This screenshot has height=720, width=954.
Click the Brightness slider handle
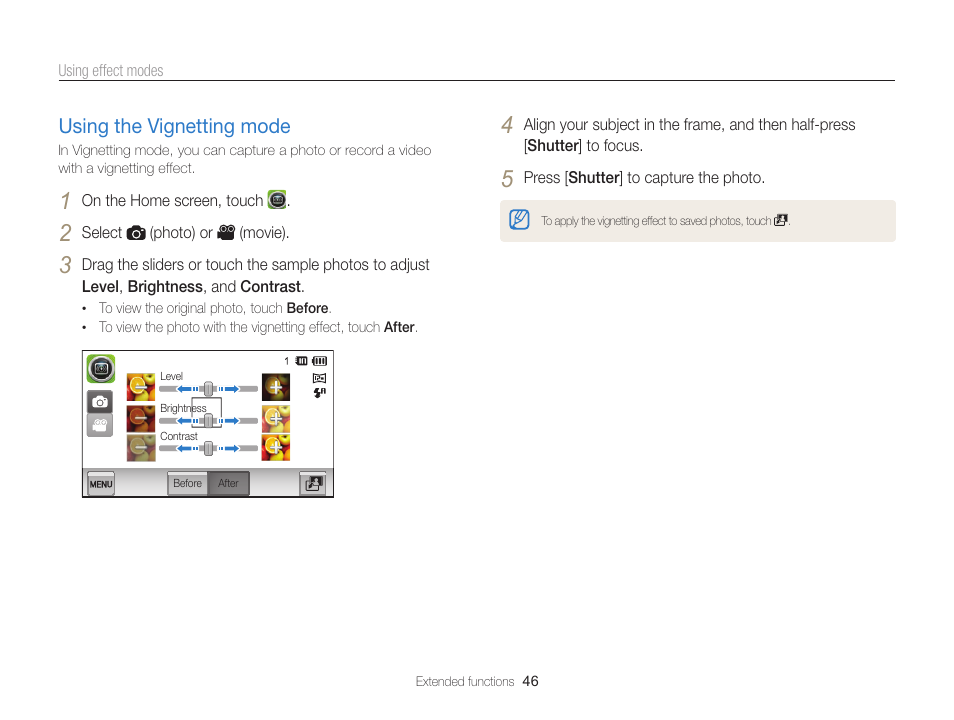(x=209, y=421)
